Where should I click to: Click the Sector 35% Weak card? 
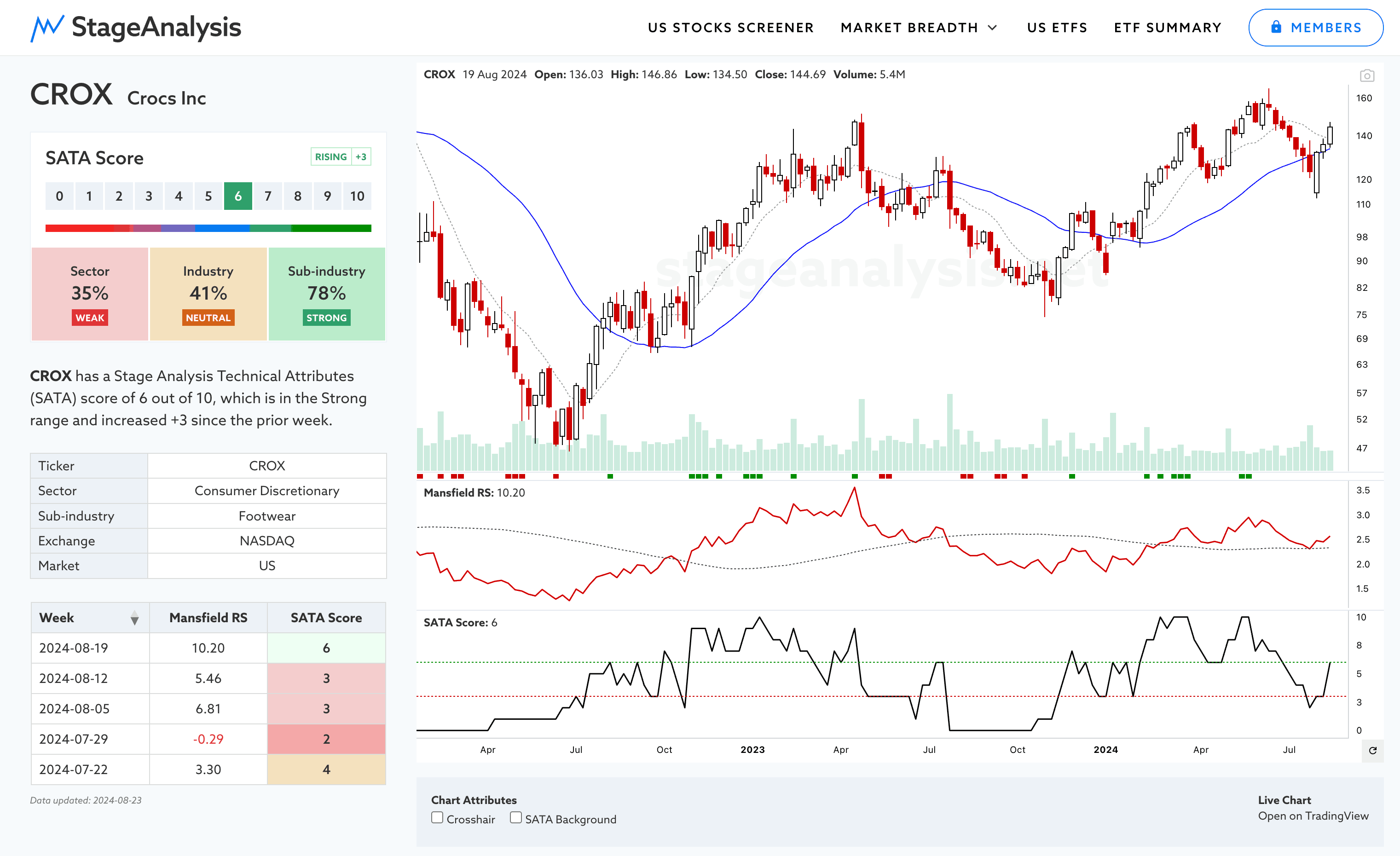[x=90, y=294]
